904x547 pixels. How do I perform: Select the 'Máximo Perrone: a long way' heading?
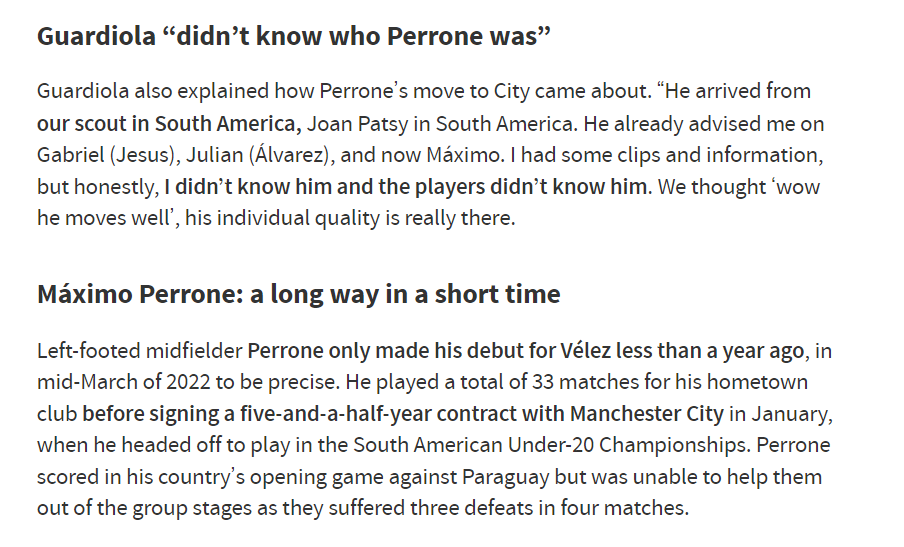coord(299,294)
